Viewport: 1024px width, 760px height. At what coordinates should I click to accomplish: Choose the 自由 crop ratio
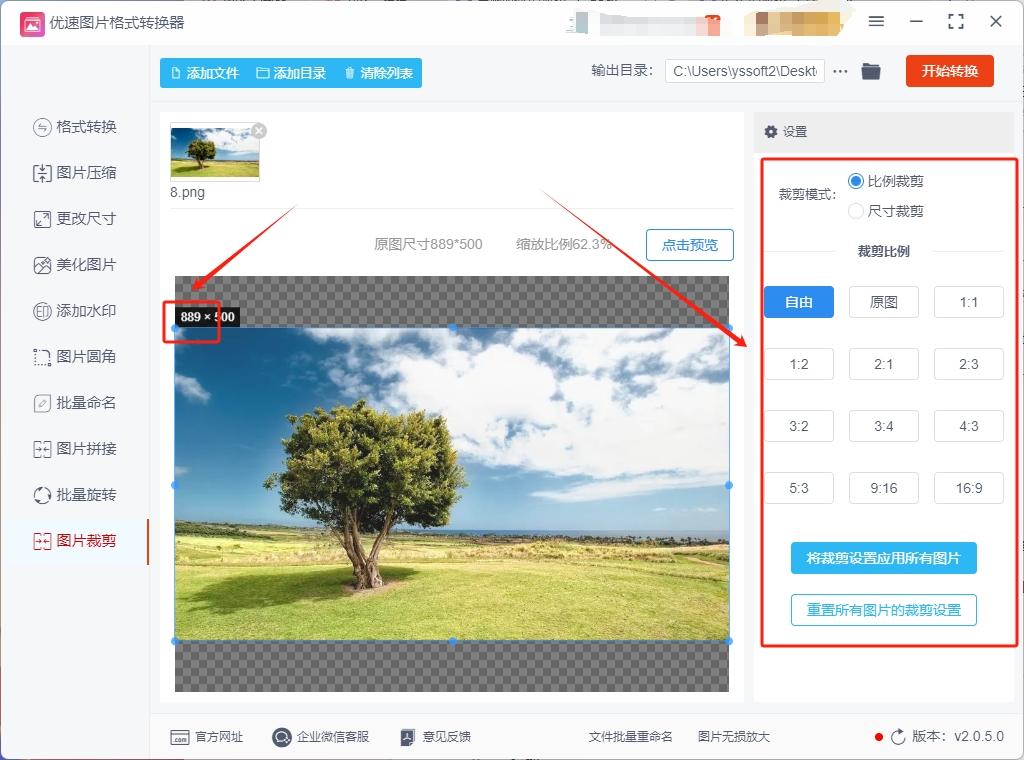pyautogui.click(x=799, y=302)
